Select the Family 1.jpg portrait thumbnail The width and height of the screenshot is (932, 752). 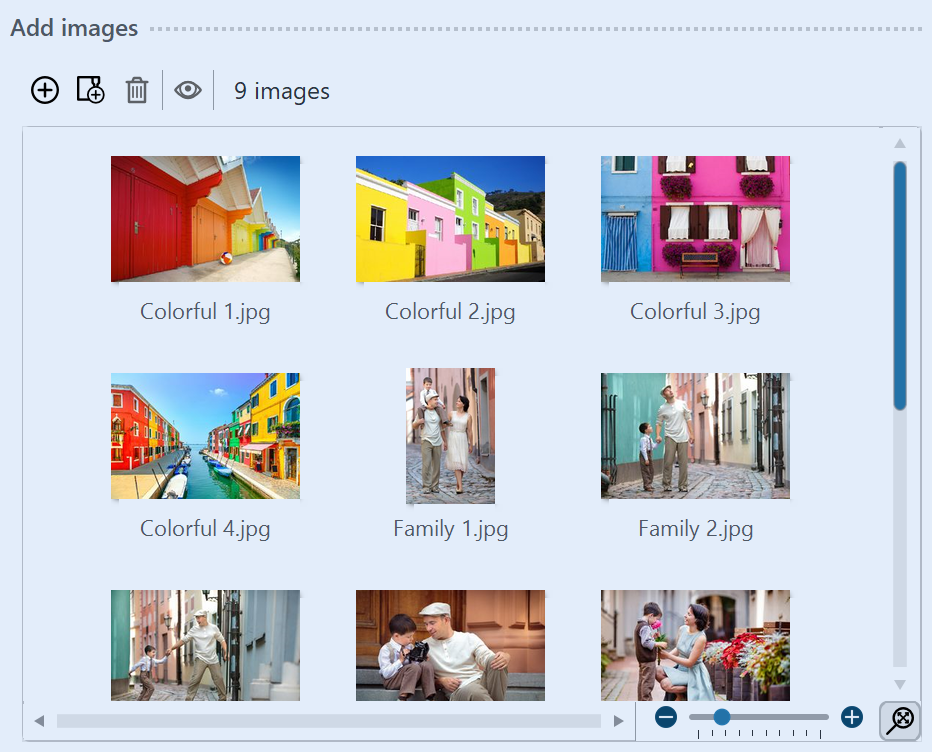[450, 436]
